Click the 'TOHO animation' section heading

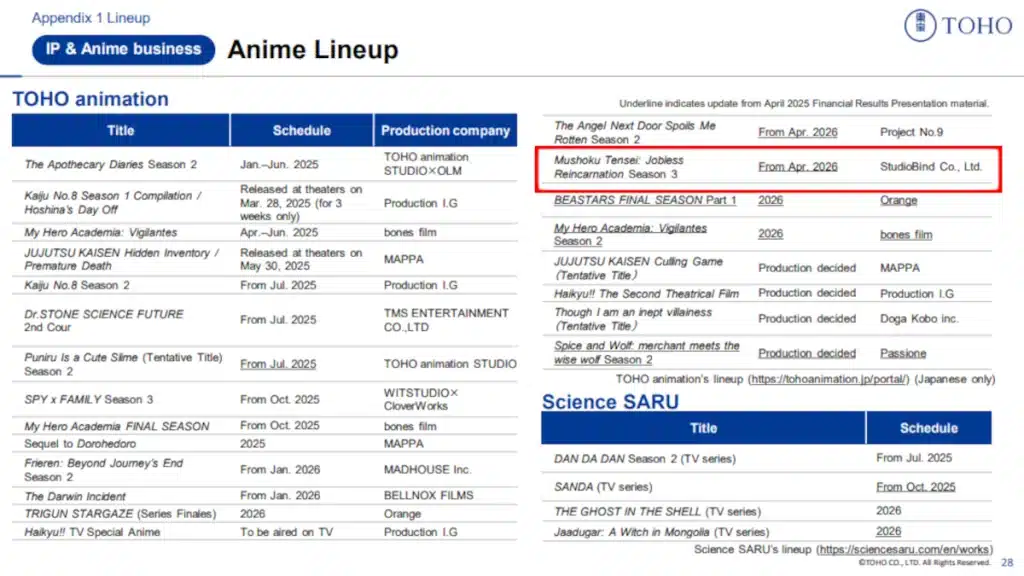(x=91, y=99)
